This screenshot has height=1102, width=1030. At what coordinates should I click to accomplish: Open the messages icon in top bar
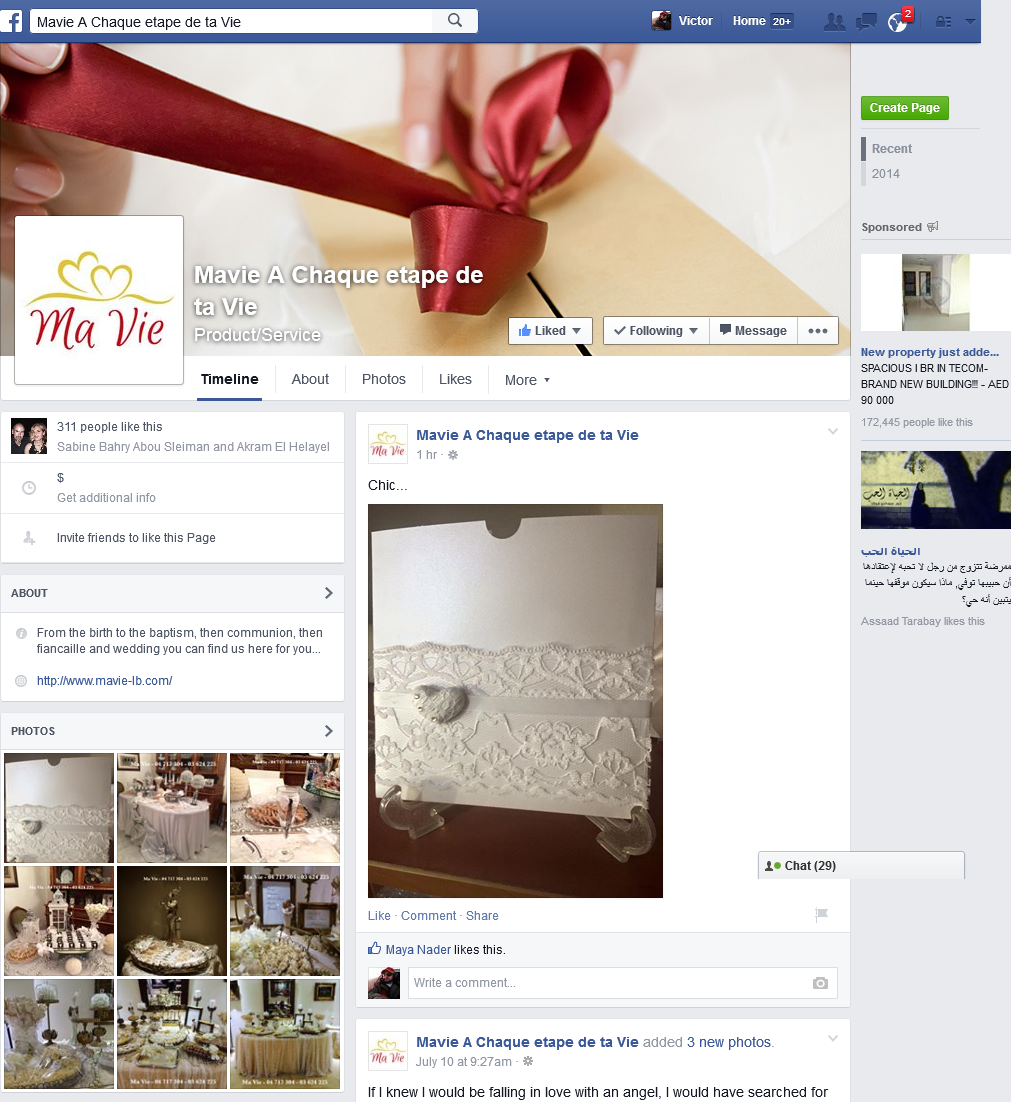pos(866,22)
